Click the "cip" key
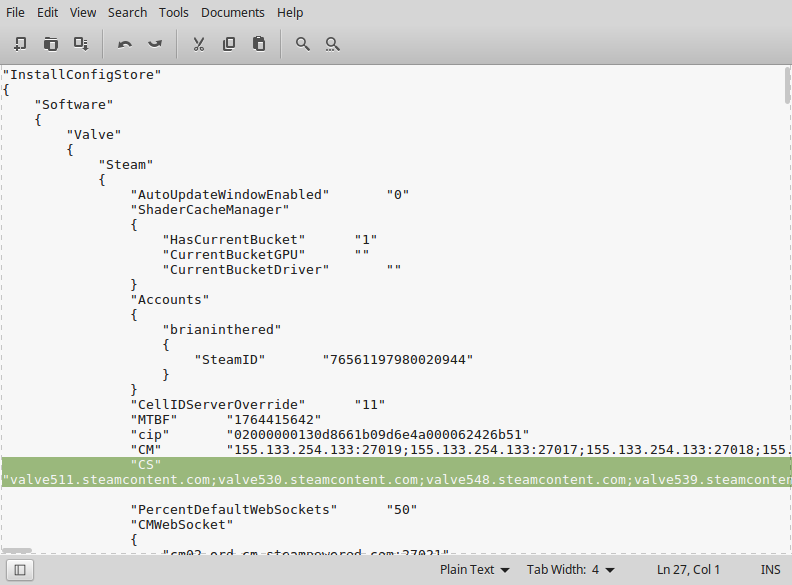This screenshot has width=792, height=585. click(x=150, y=435)
